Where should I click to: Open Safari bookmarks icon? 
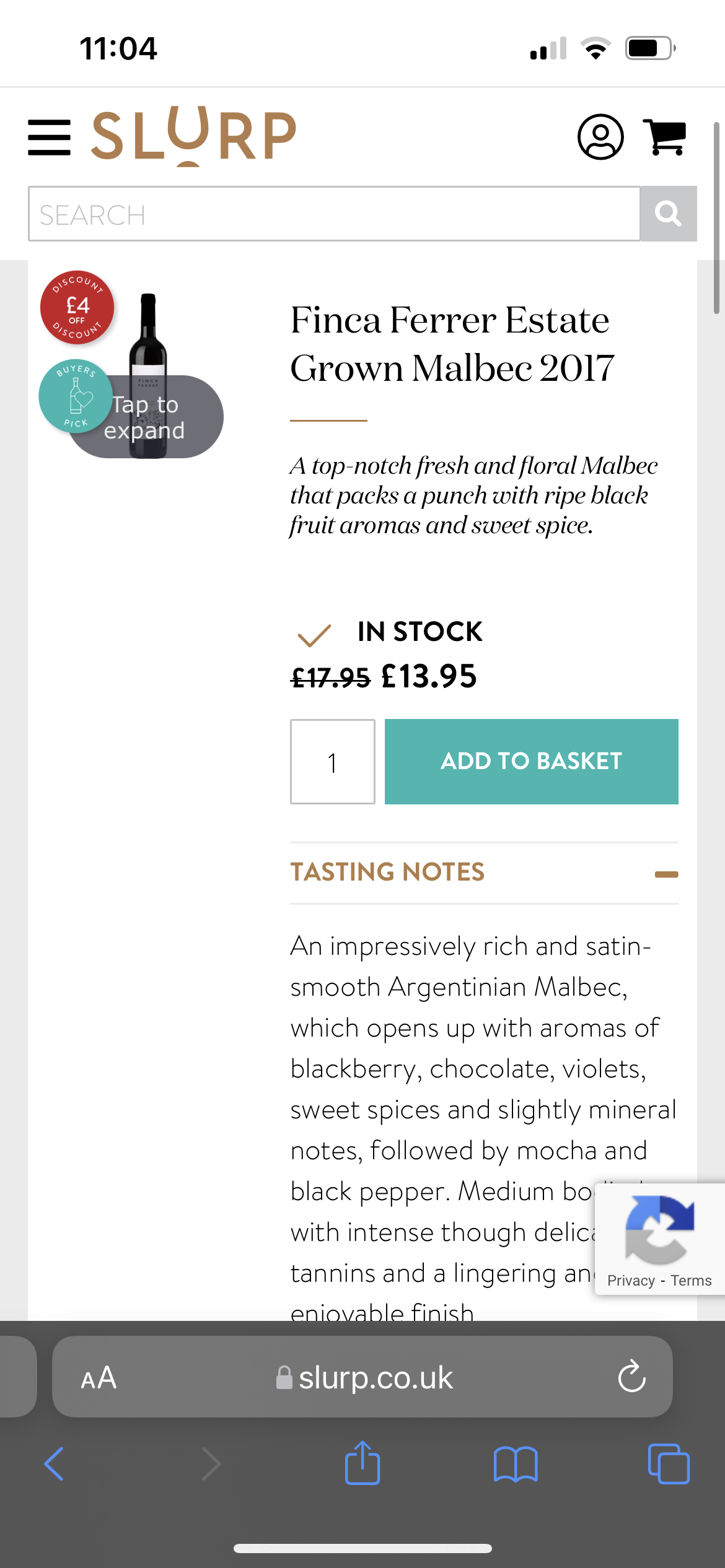[515, 1465]
